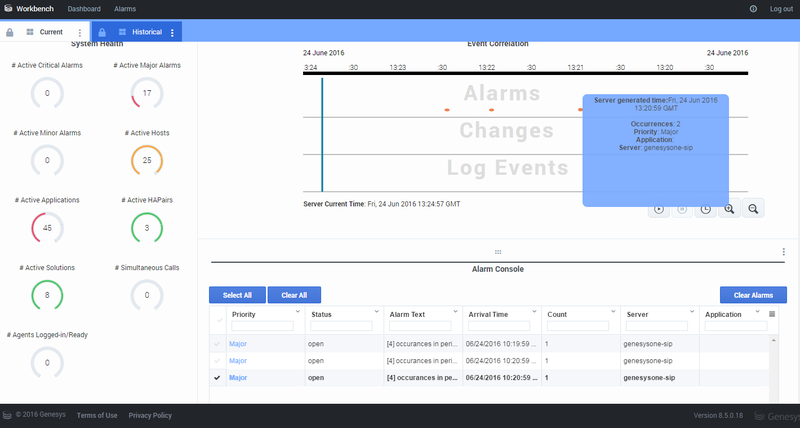Select the orange alarm dot at 13:22
800x428 pixels.
491,110
